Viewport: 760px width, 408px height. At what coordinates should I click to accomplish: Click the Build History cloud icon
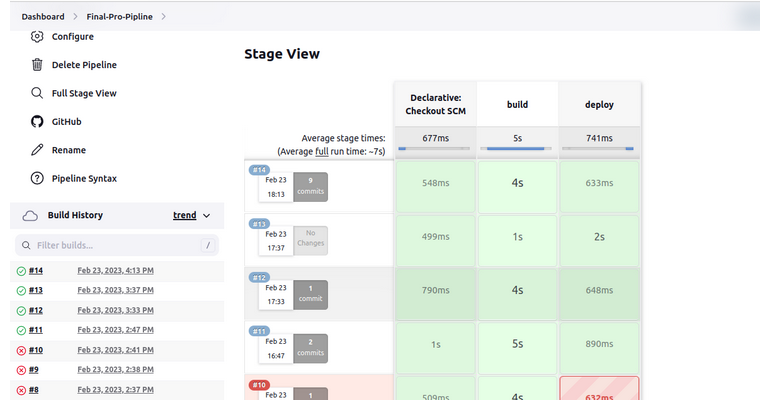[x=30, y=216]
